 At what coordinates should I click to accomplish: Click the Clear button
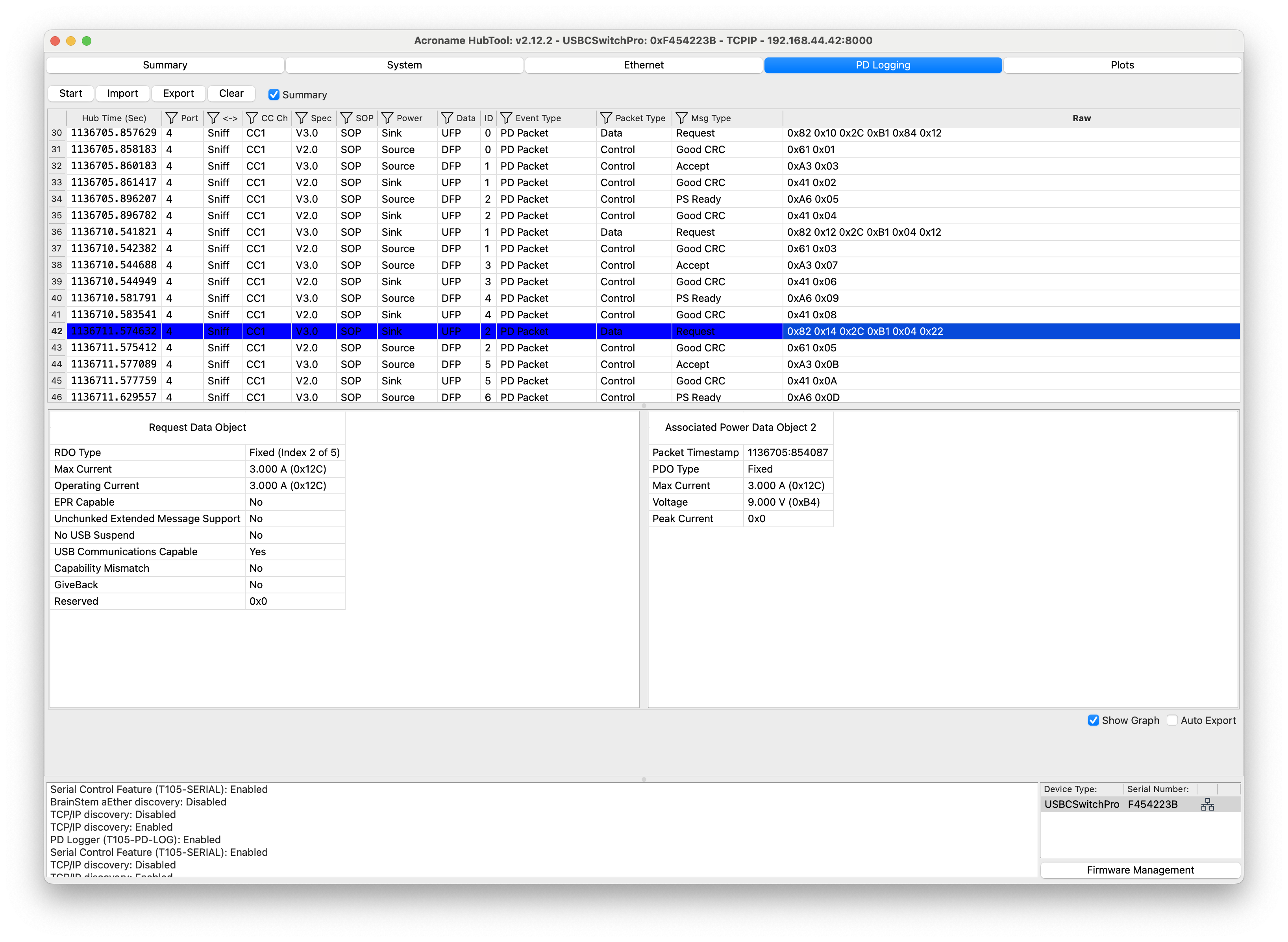click(231, 93)
